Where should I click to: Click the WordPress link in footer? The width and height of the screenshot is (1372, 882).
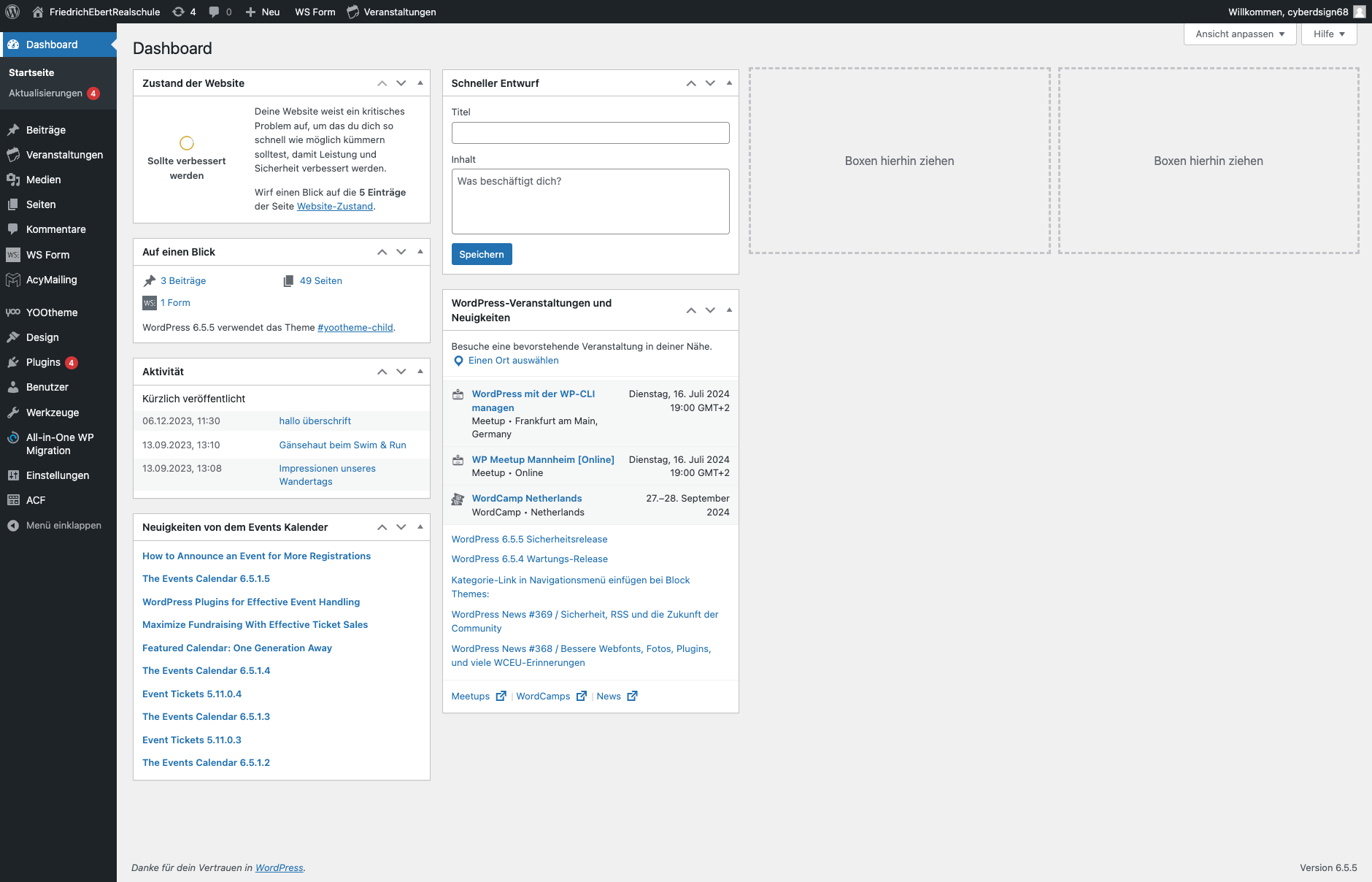279,868
